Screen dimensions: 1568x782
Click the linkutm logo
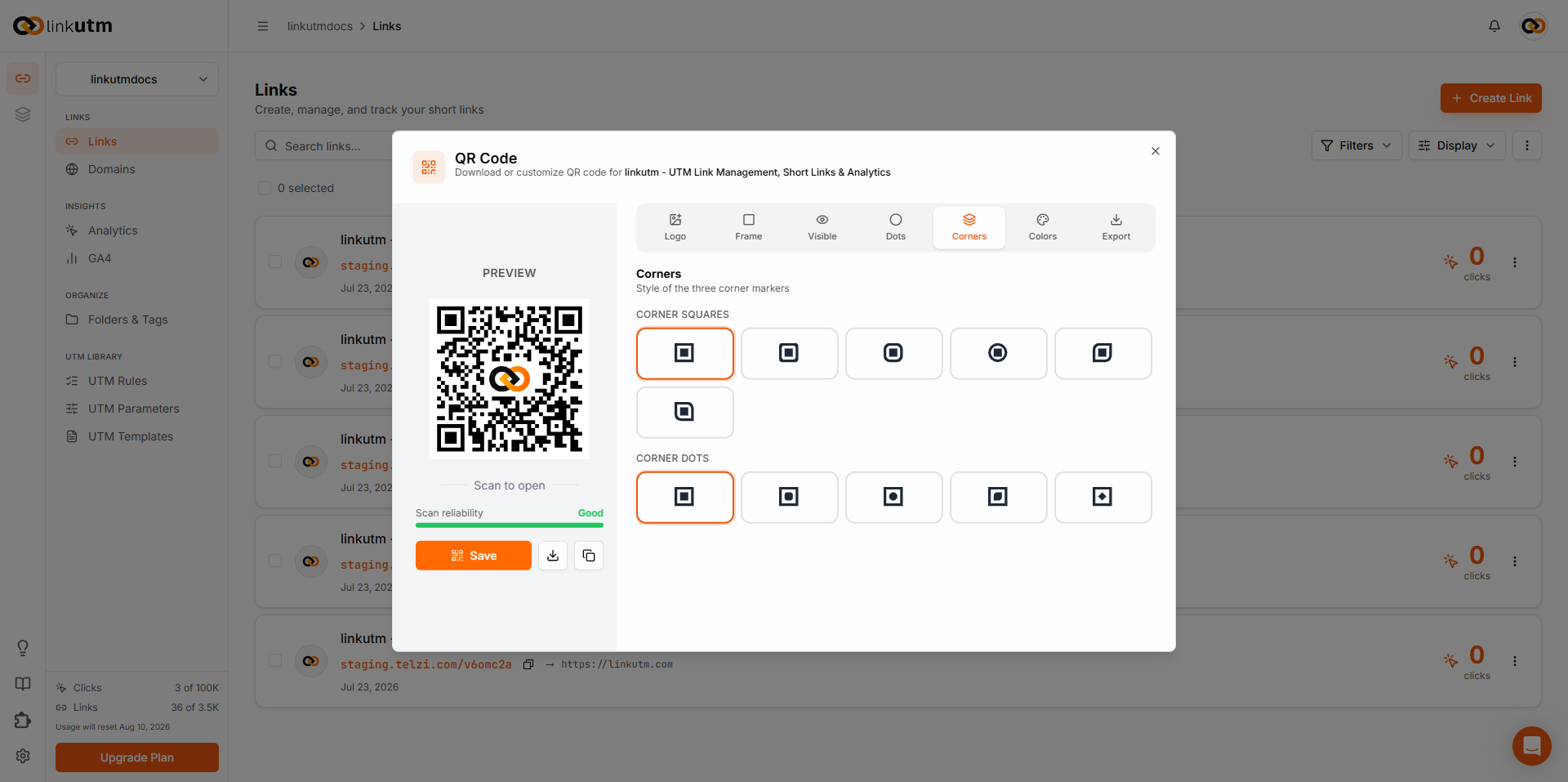tap(63, 26)
